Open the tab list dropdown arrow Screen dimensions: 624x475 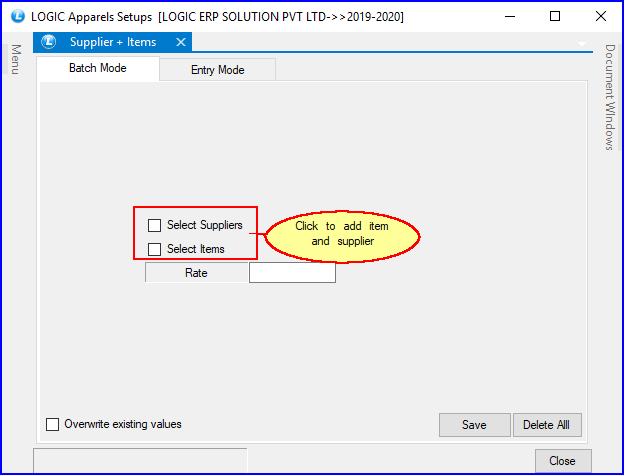pos(583,43)
